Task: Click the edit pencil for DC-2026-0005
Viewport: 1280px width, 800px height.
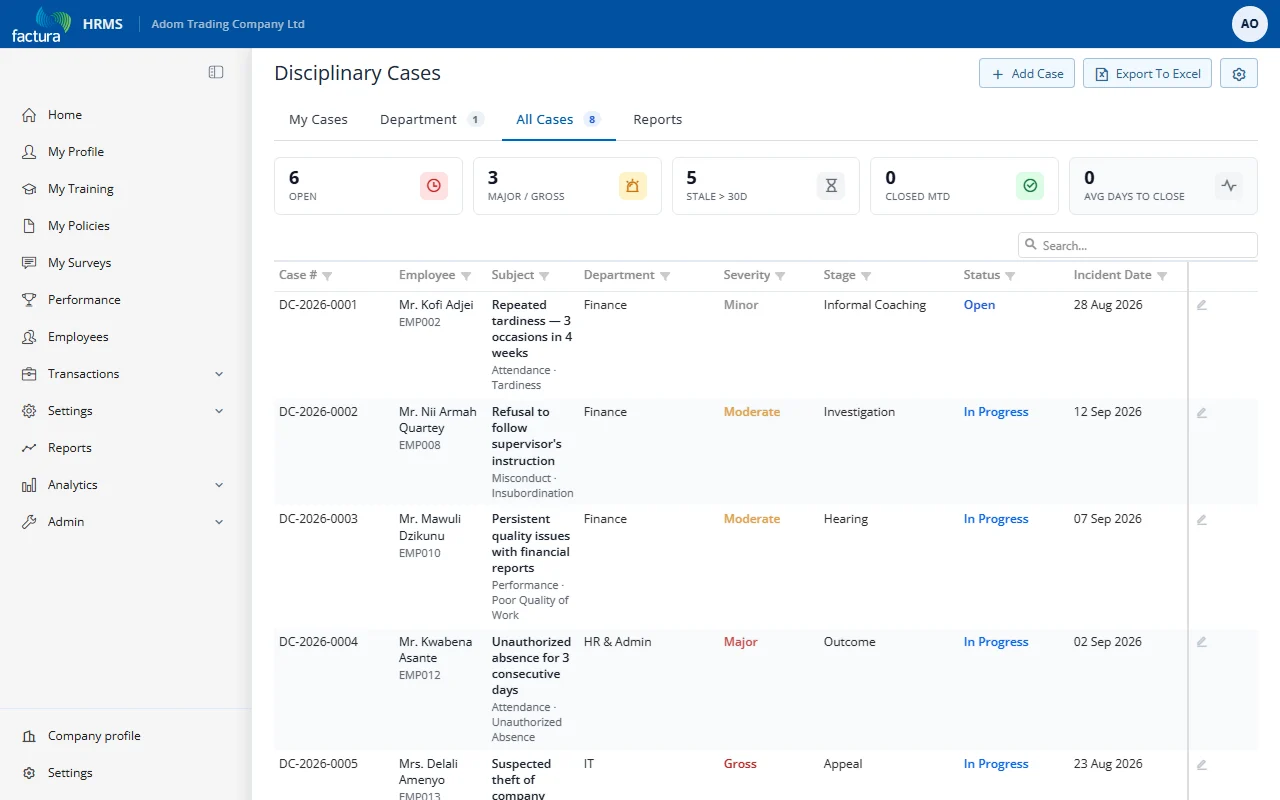Action: point(1202,764)
